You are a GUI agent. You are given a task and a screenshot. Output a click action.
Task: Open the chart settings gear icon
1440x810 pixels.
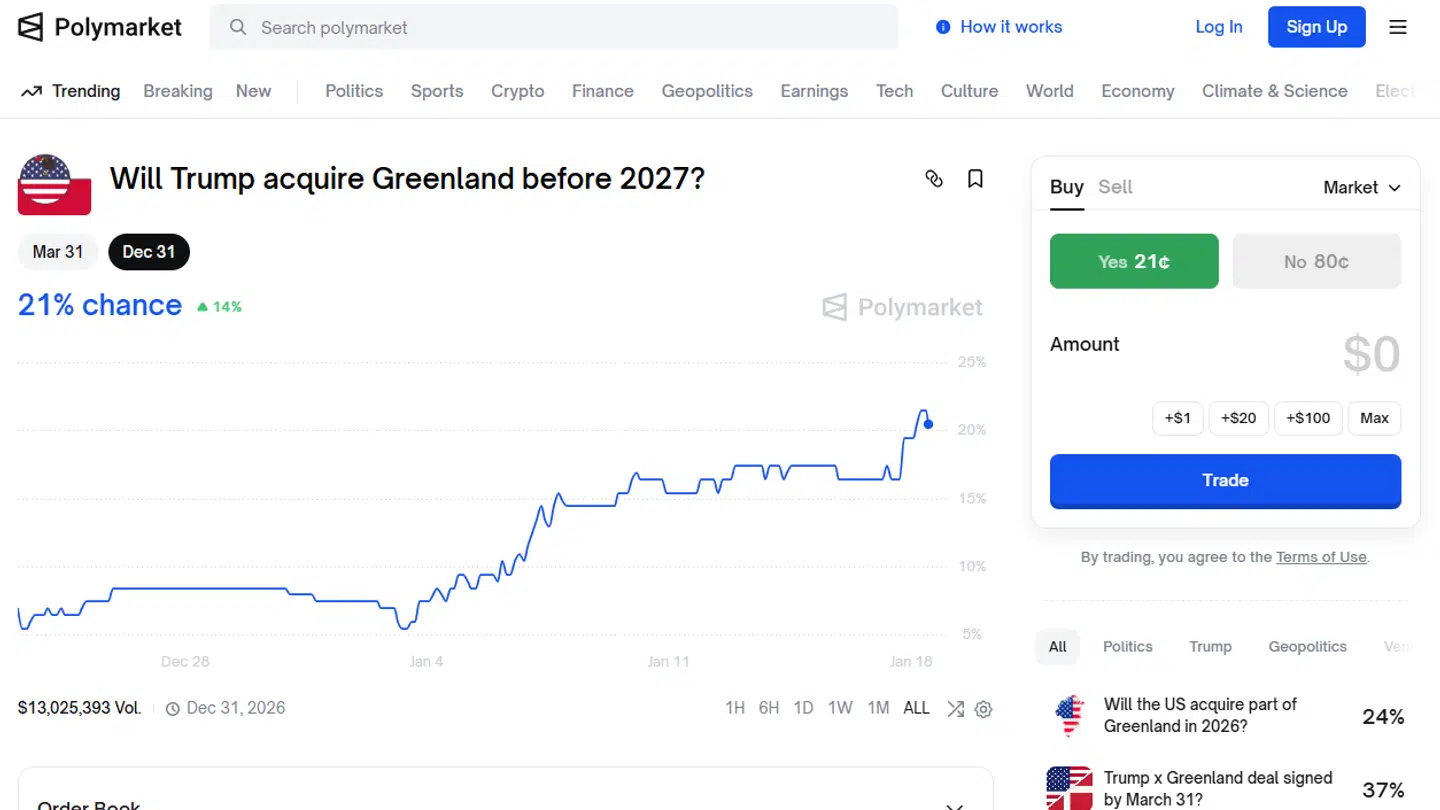(983, 709)
